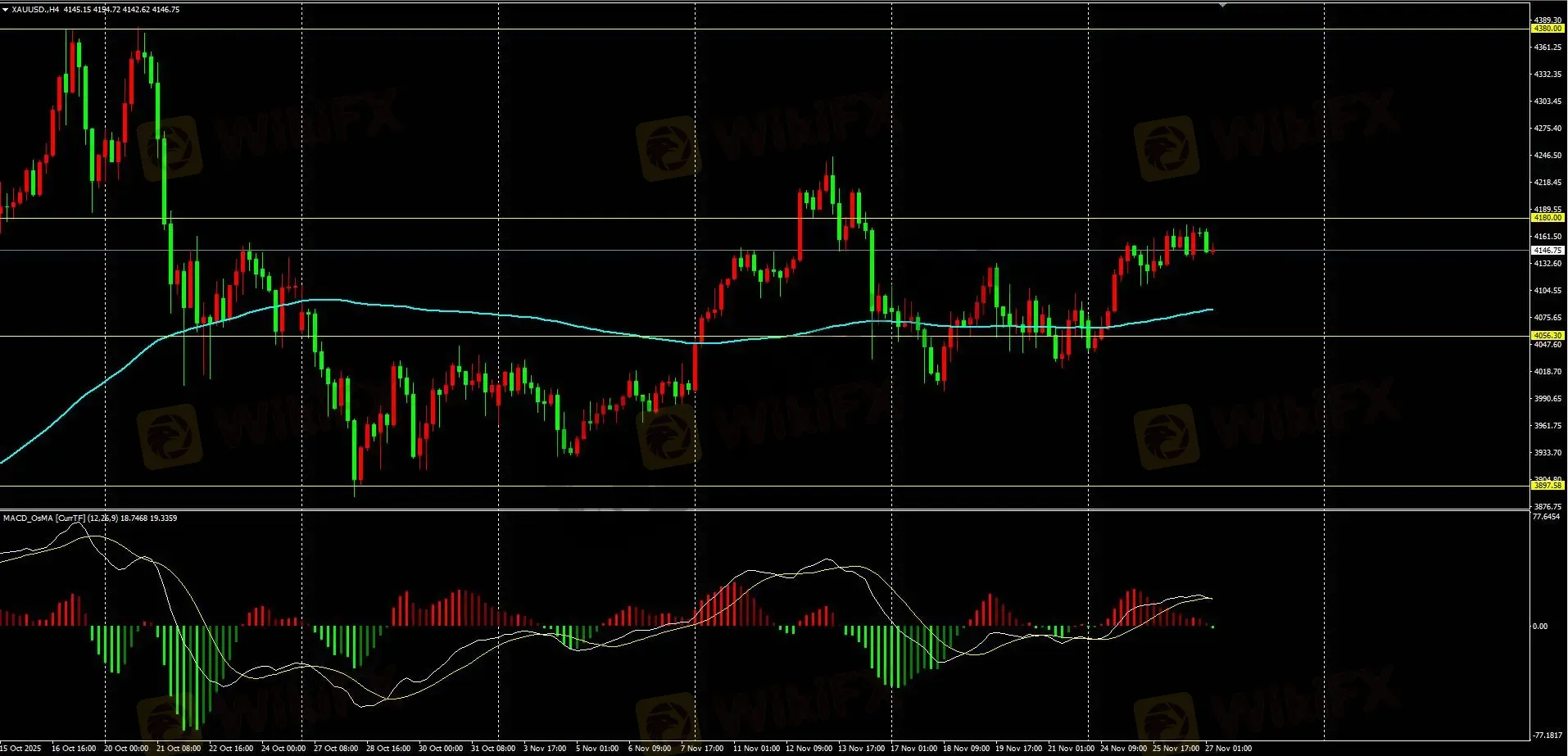Click the 3933.70 price scale value

pyautogui.click(x=1548, y=453)
